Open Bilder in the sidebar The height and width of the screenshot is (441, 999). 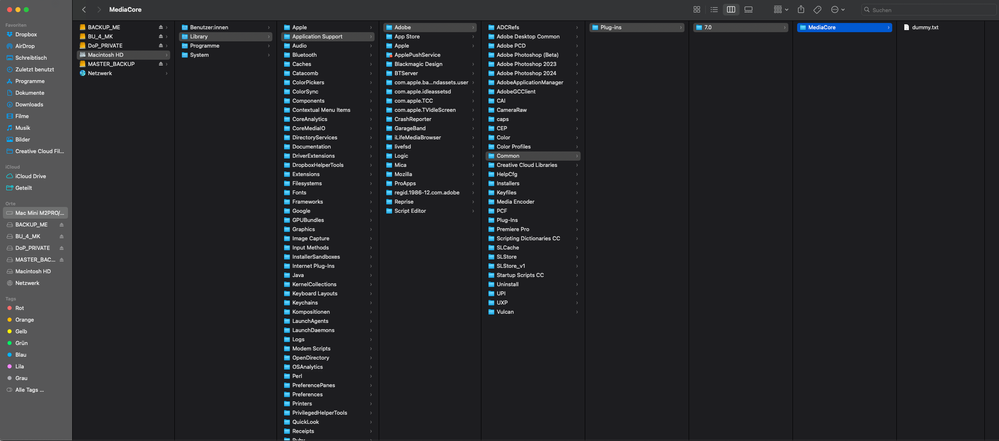(x=23, y=139)
